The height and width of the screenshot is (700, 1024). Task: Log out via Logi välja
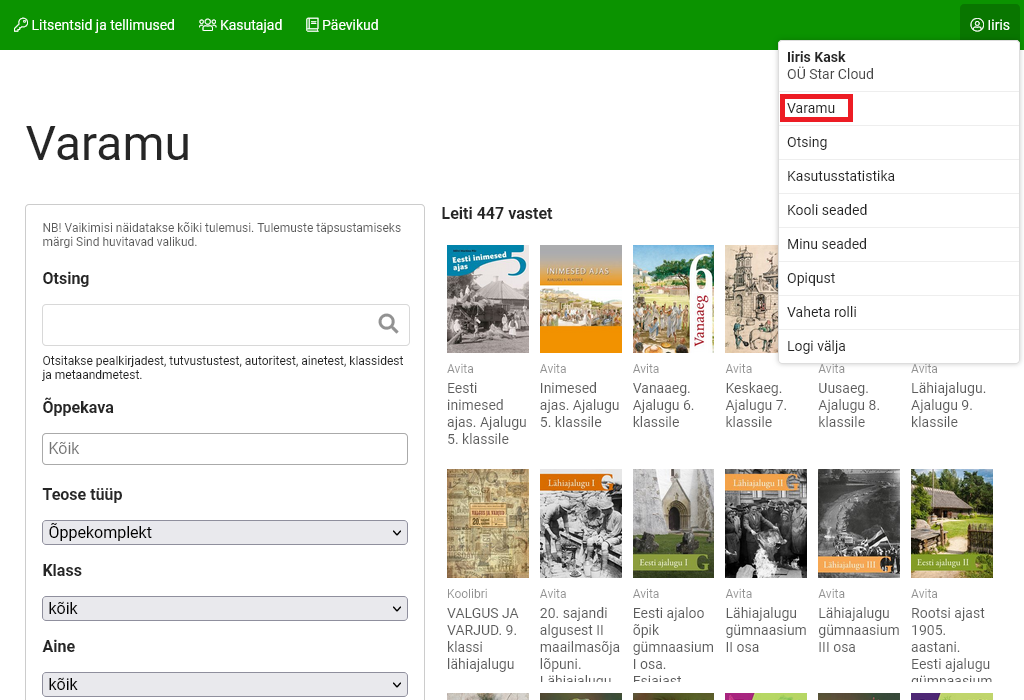tap(816, 346)
